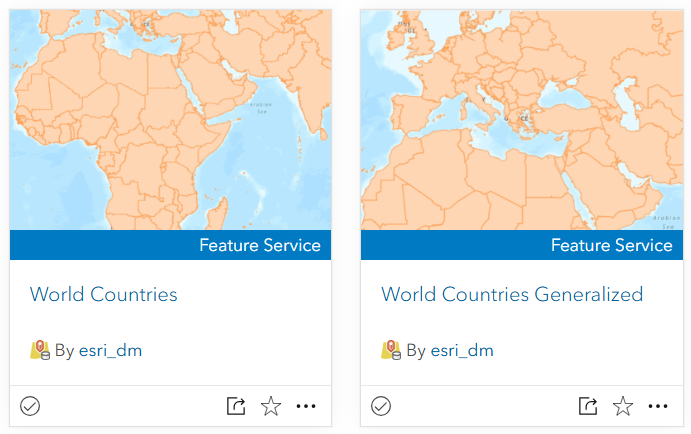691x434 pixels.
Task: Open more options for World Countries Generalized
Action: coord(658,406)
